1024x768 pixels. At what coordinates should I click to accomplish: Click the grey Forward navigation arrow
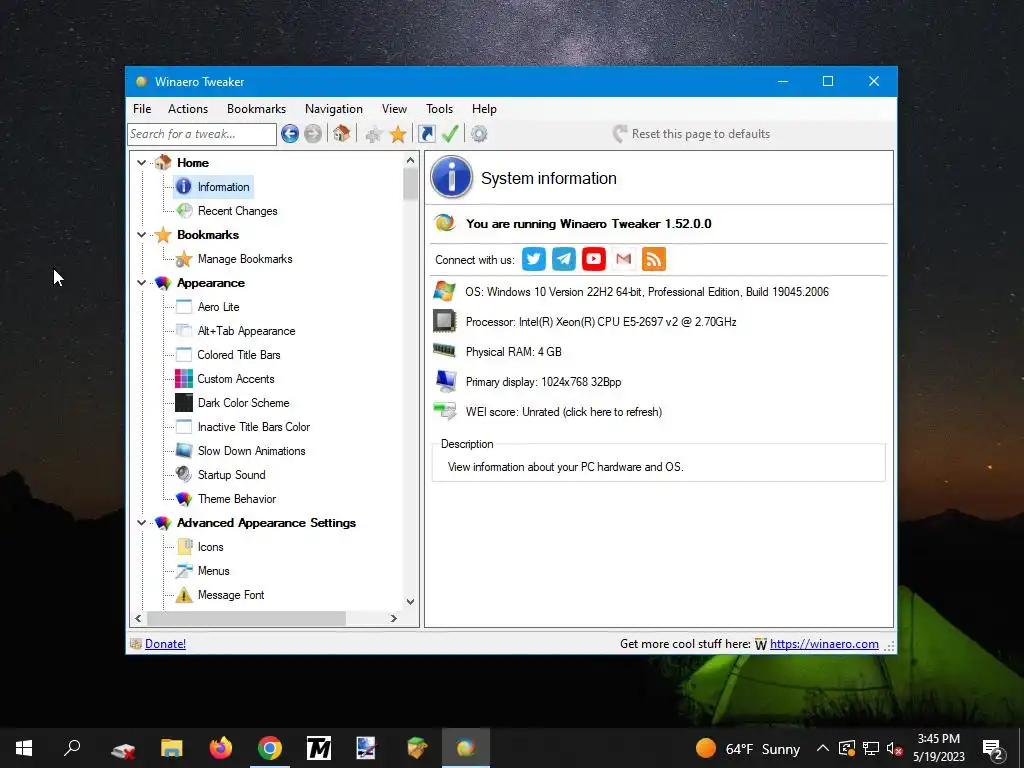(313, 134)
